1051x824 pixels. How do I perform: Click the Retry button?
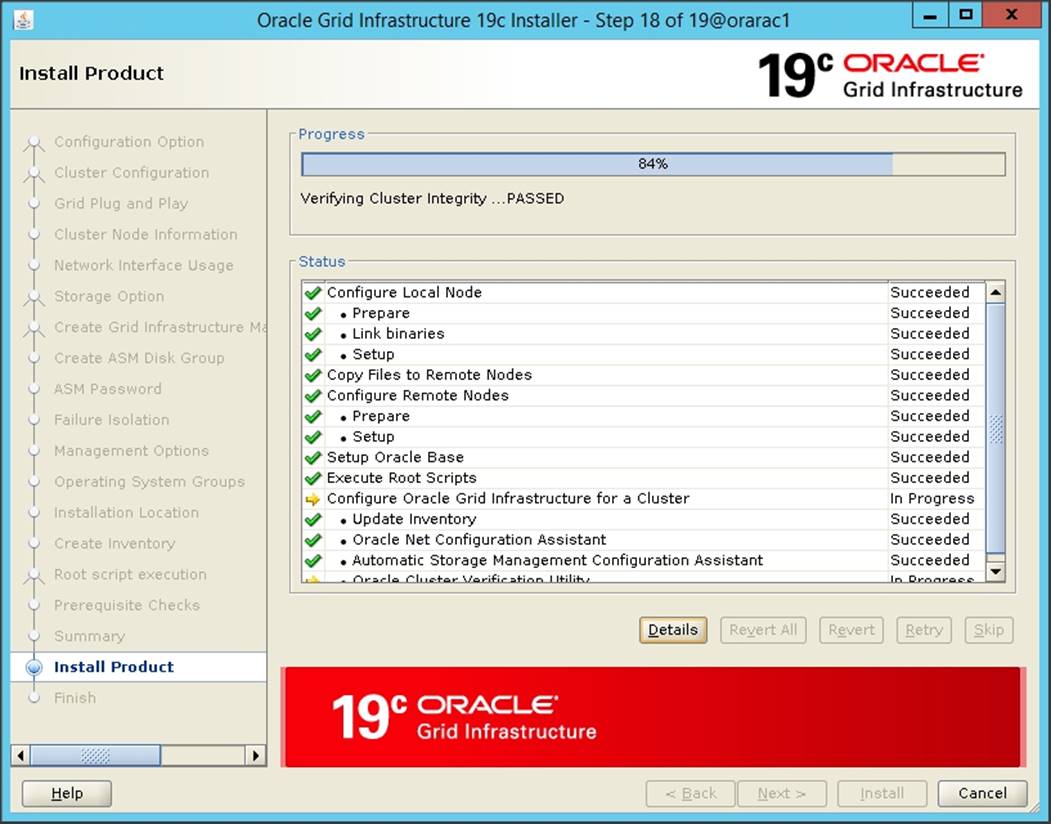[923, 630]
